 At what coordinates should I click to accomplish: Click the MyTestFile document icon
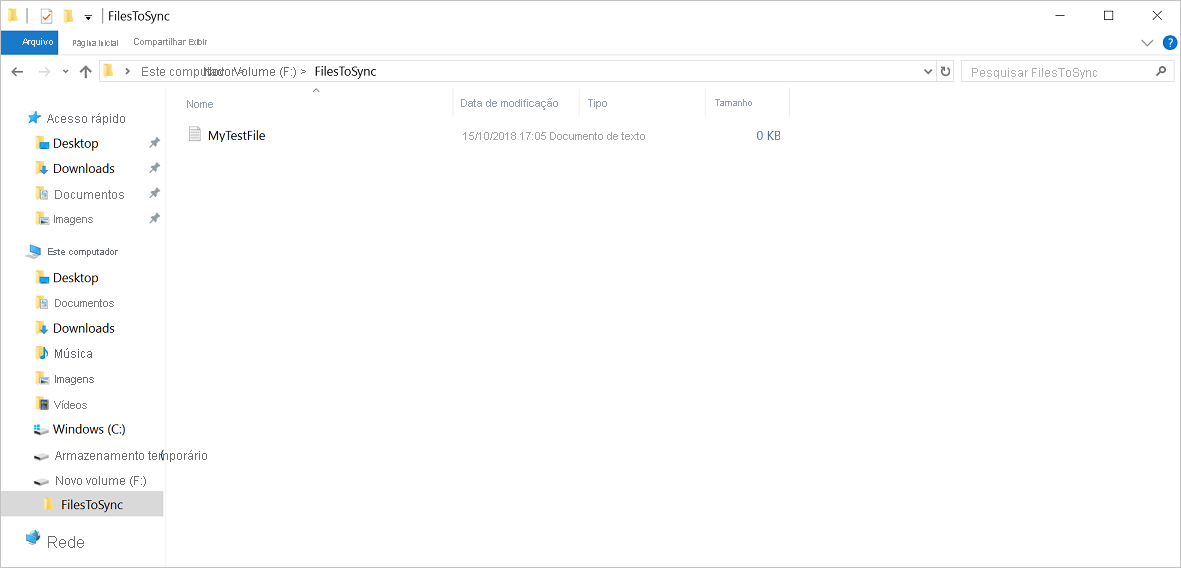(x=195, y=135)
